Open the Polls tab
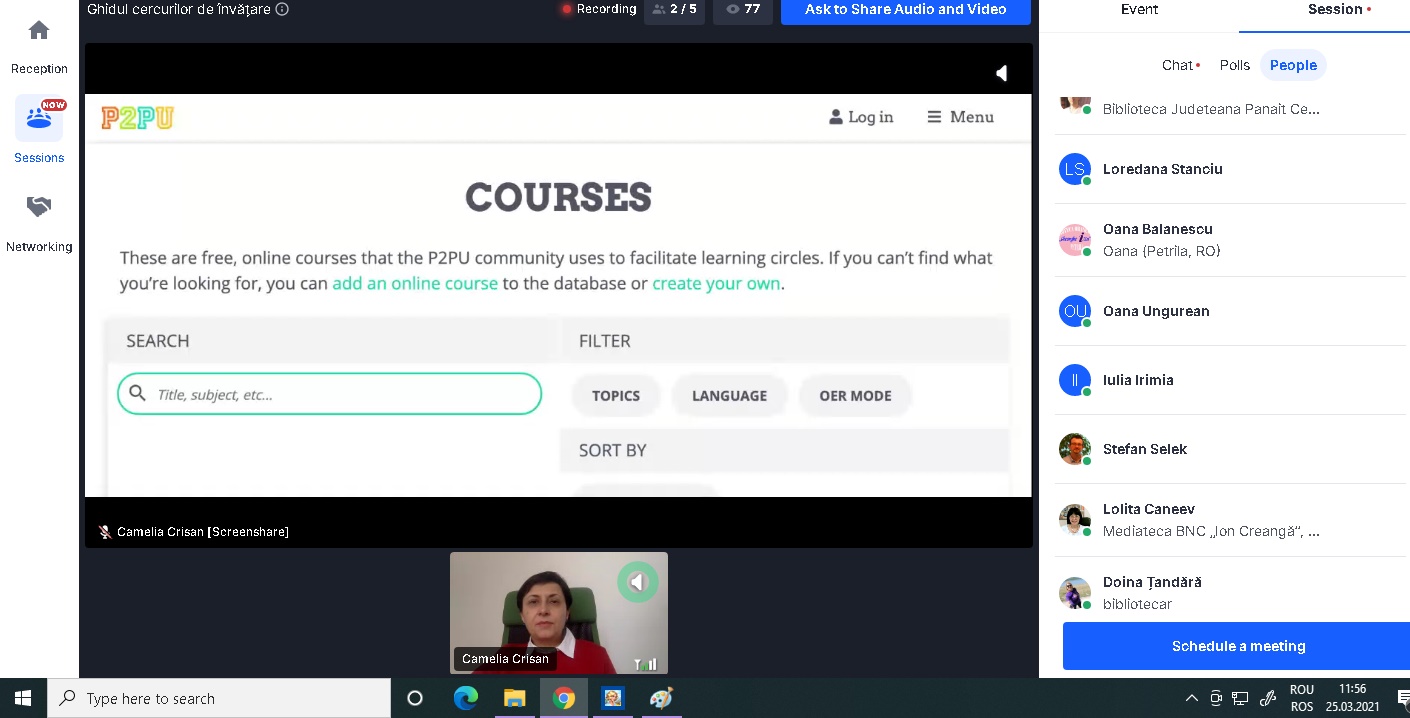 pos(1234,65)
